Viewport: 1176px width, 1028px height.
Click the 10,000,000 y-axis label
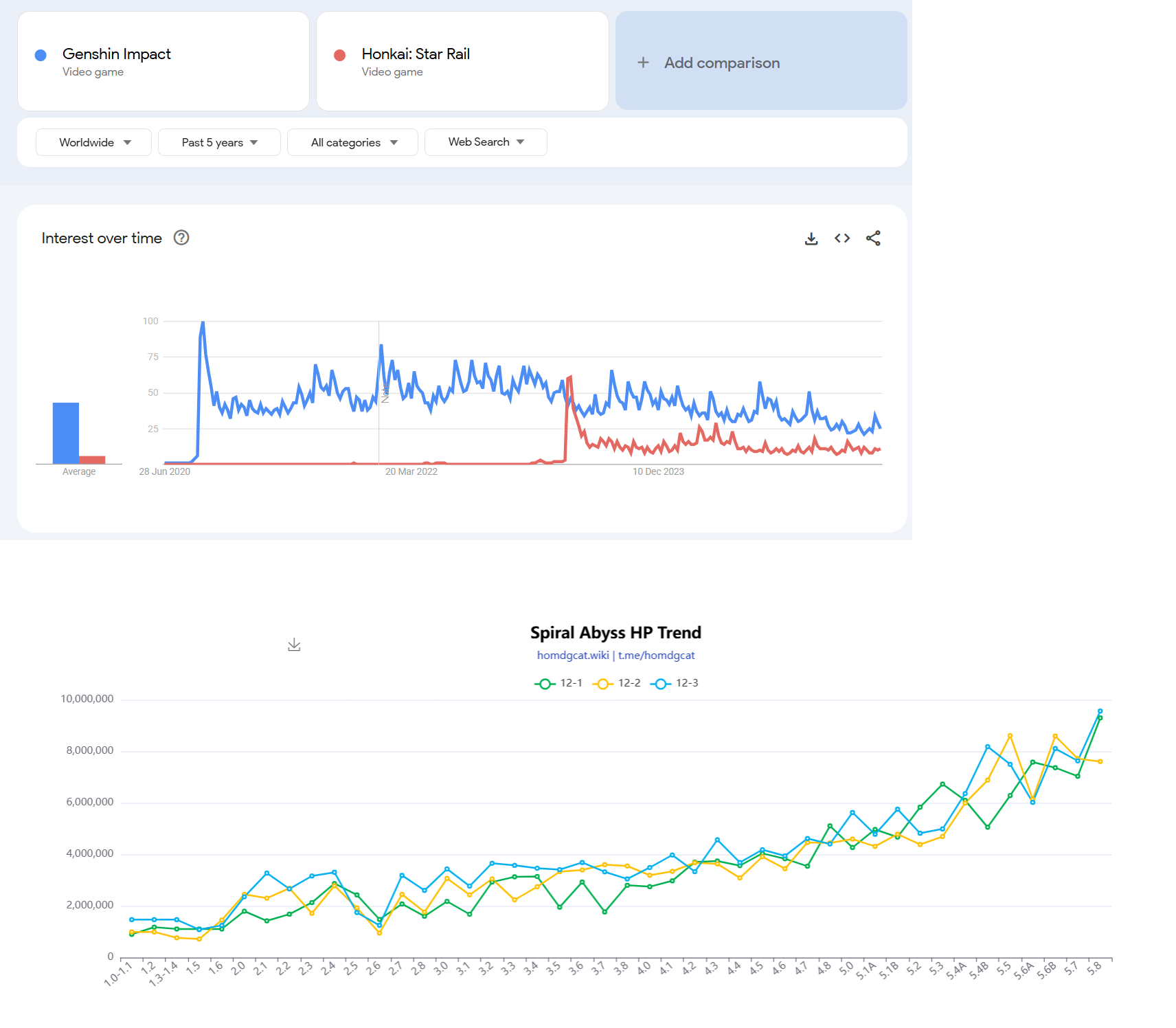(x=87, y=699)
